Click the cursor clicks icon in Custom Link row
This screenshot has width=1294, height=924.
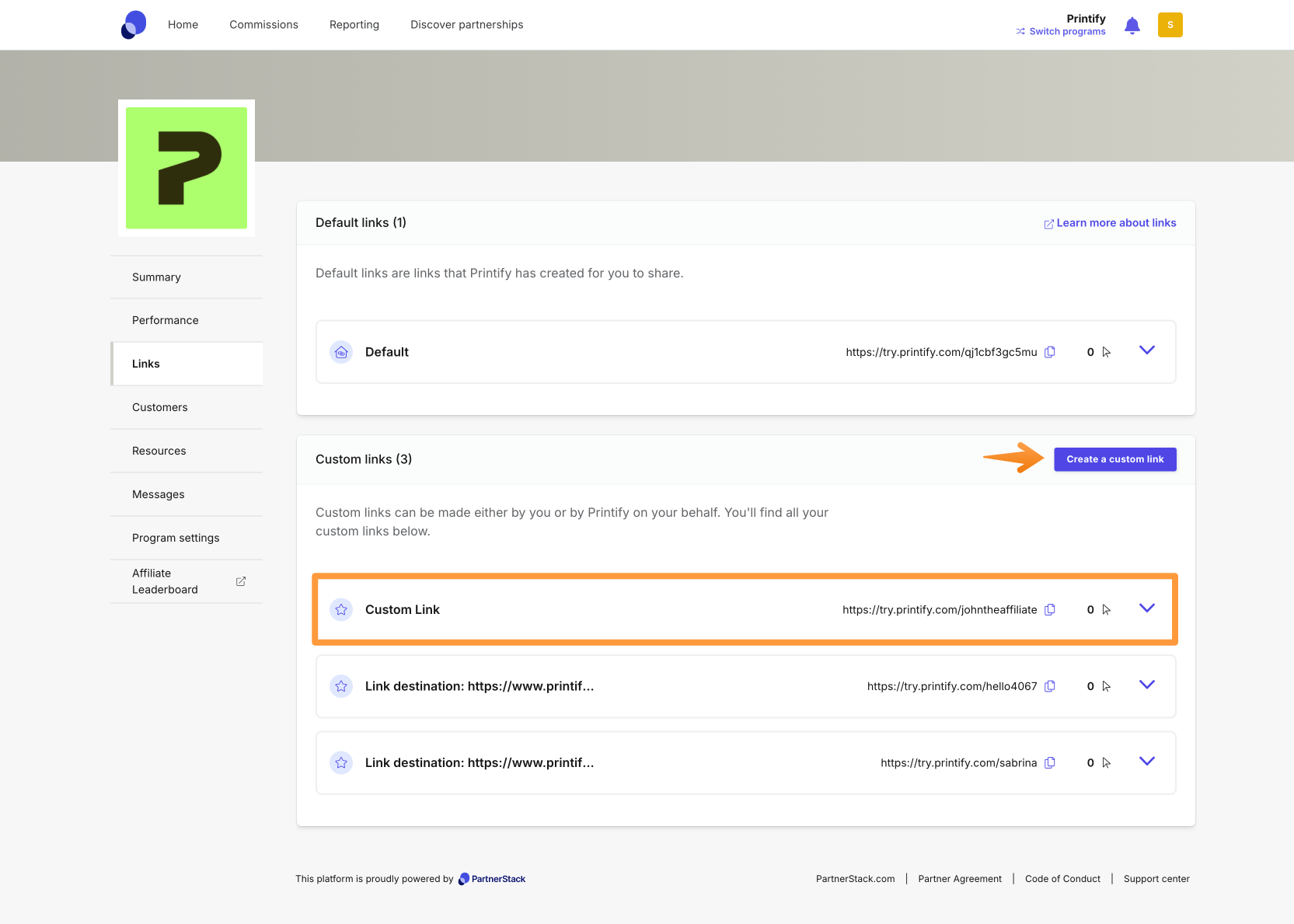[x=1107, y=610]
